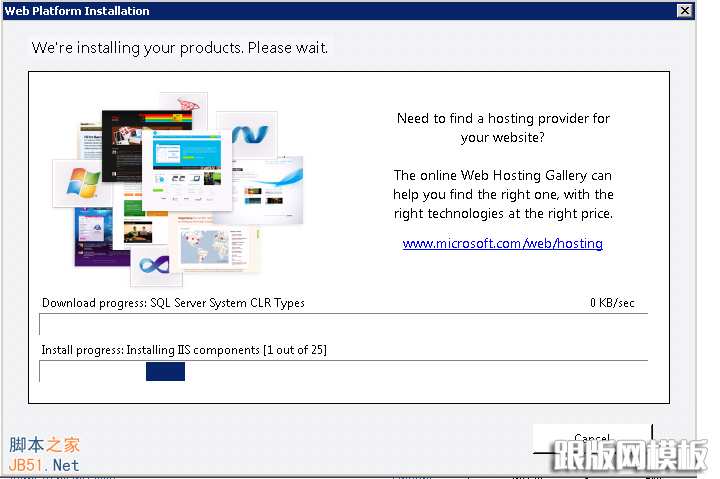Viewport: 720px width, 479px height.
Task: Click the '0 KB/sec' download speed text
Action: click(612, 303)
